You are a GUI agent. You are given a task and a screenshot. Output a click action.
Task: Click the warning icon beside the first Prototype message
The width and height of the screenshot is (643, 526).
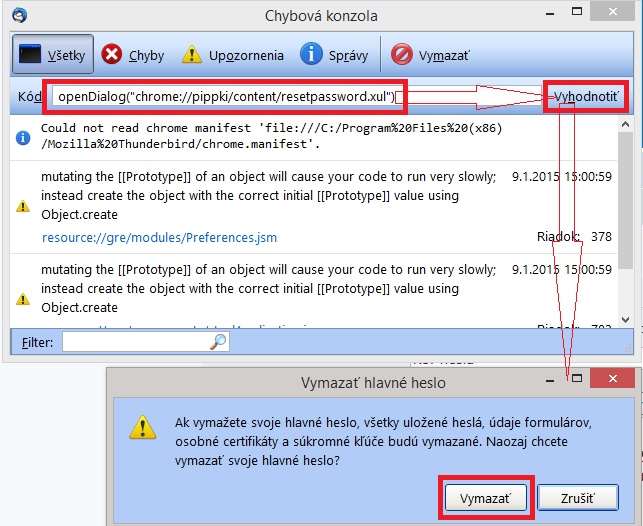click(x=22, y=206)
